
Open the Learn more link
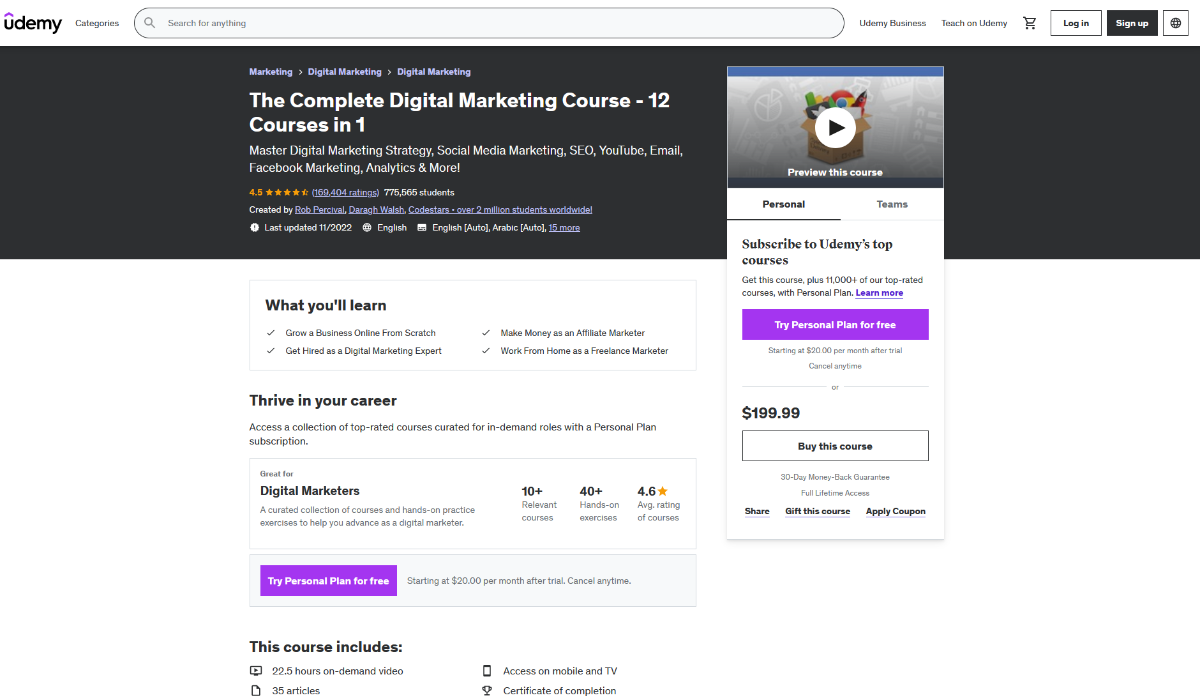[879, 293]
